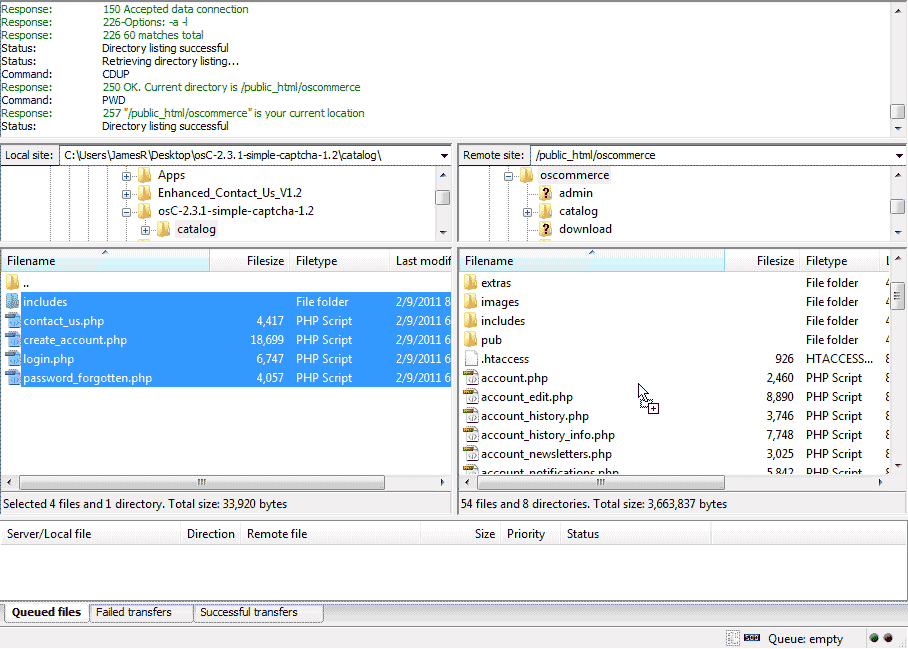908x649 pixels.
Task: Click the extras folder icon in remote list
Action: pyautogui.click(x=470, y=283)
